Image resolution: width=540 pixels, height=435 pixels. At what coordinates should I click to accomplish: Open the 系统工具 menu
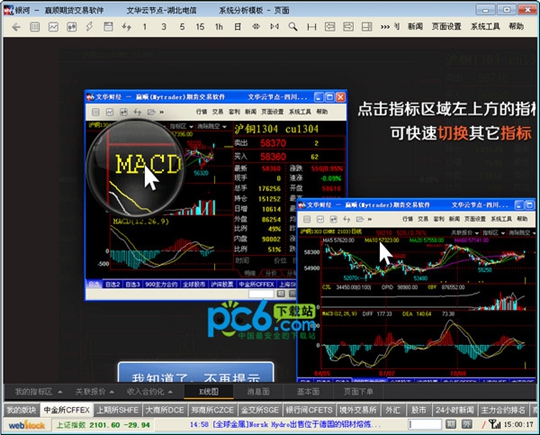pyautogui.click(x=485, y=27)
